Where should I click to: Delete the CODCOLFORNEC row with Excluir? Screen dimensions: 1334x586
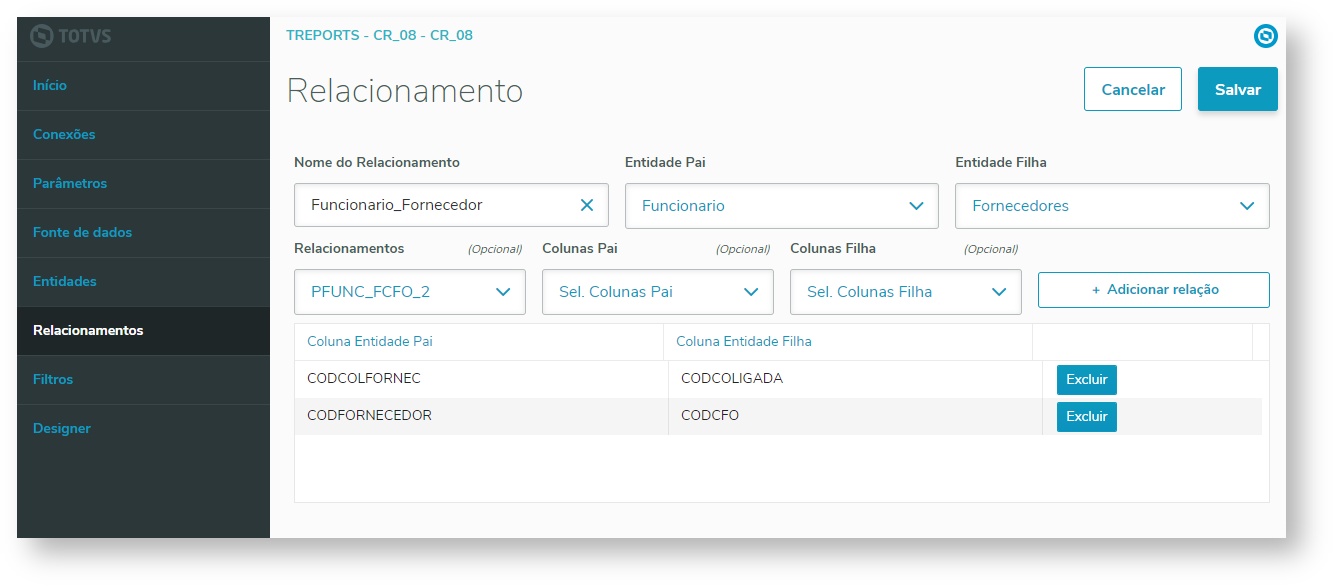tap(1086, 380)
